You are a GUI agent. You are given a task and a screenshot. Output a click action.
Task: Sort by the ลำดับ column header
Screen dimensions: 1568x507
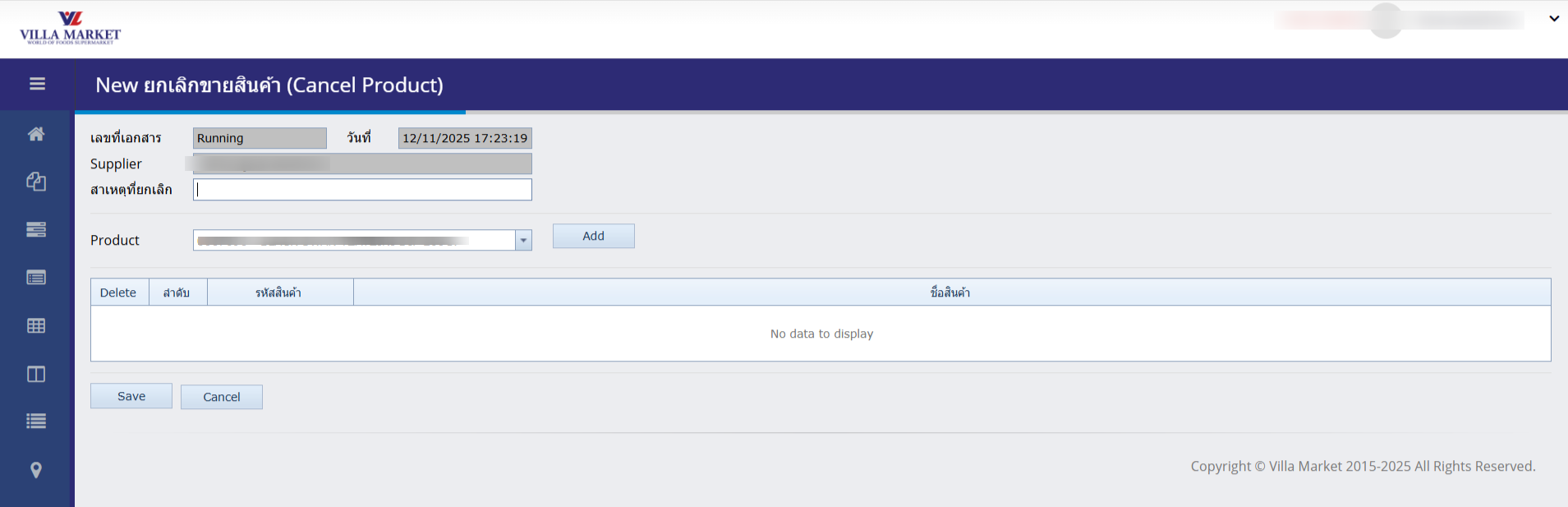click(x=178, y=293)
